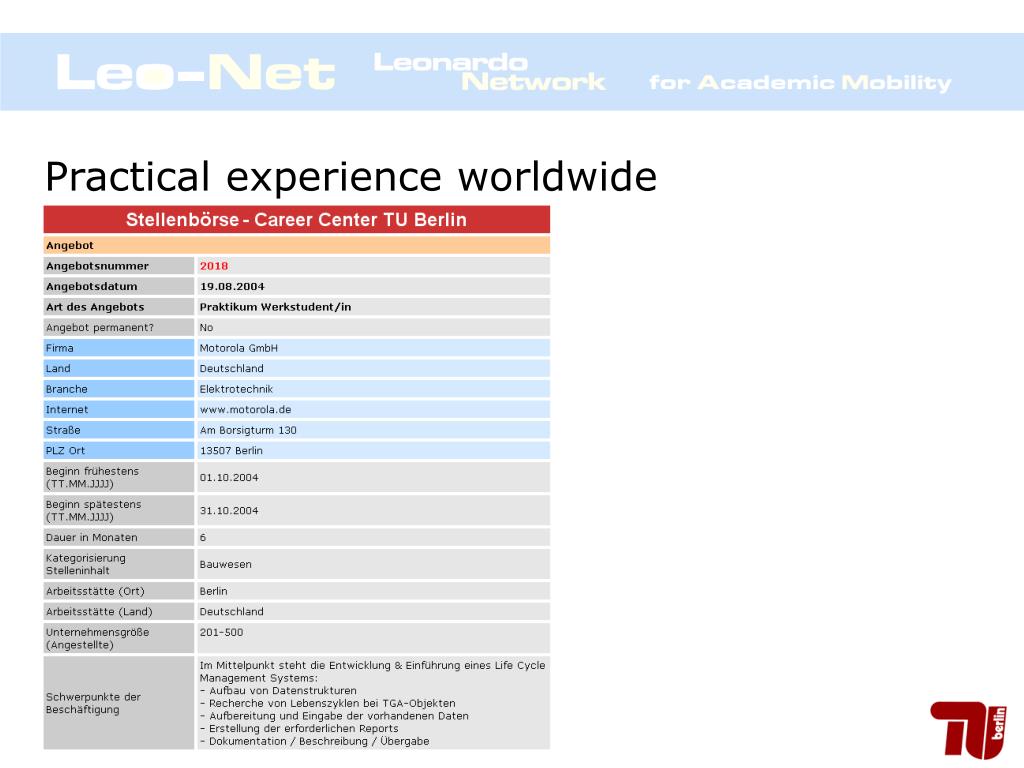Click the address 'Am Borsigturm 130'
This screenshot has width=1024, height=768.
(x=248, y=430)
